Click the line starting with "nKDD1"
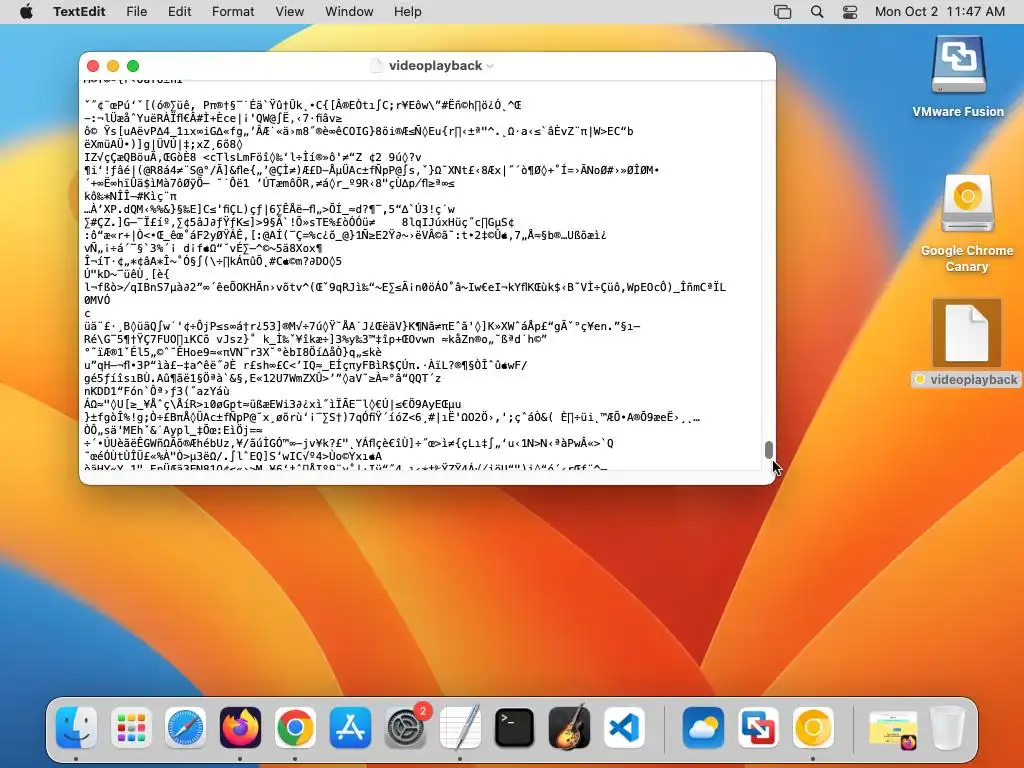The height and width of the screenshot is (768, 1024). [x=157, y=391]
